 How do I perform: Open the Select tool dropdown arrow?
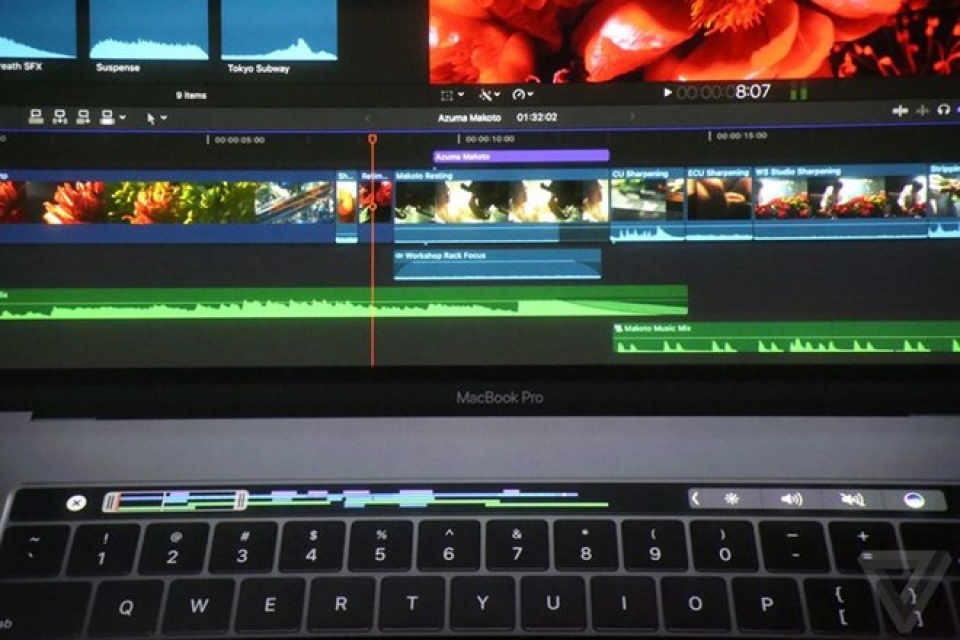point(163,117)
